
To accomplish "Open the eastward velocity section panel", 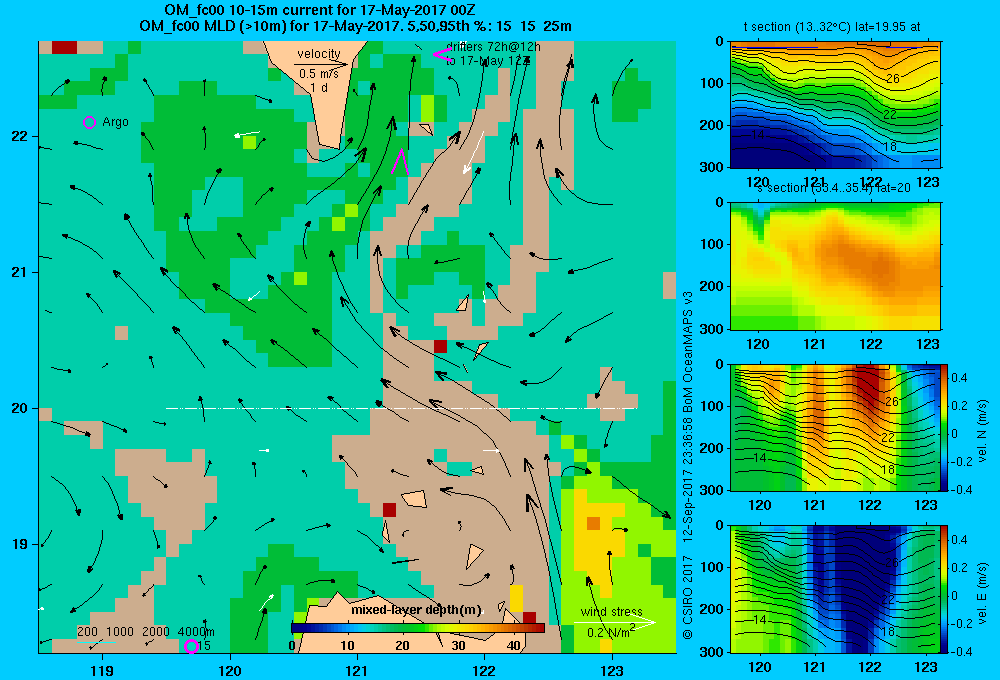I will tap(835, 589).
